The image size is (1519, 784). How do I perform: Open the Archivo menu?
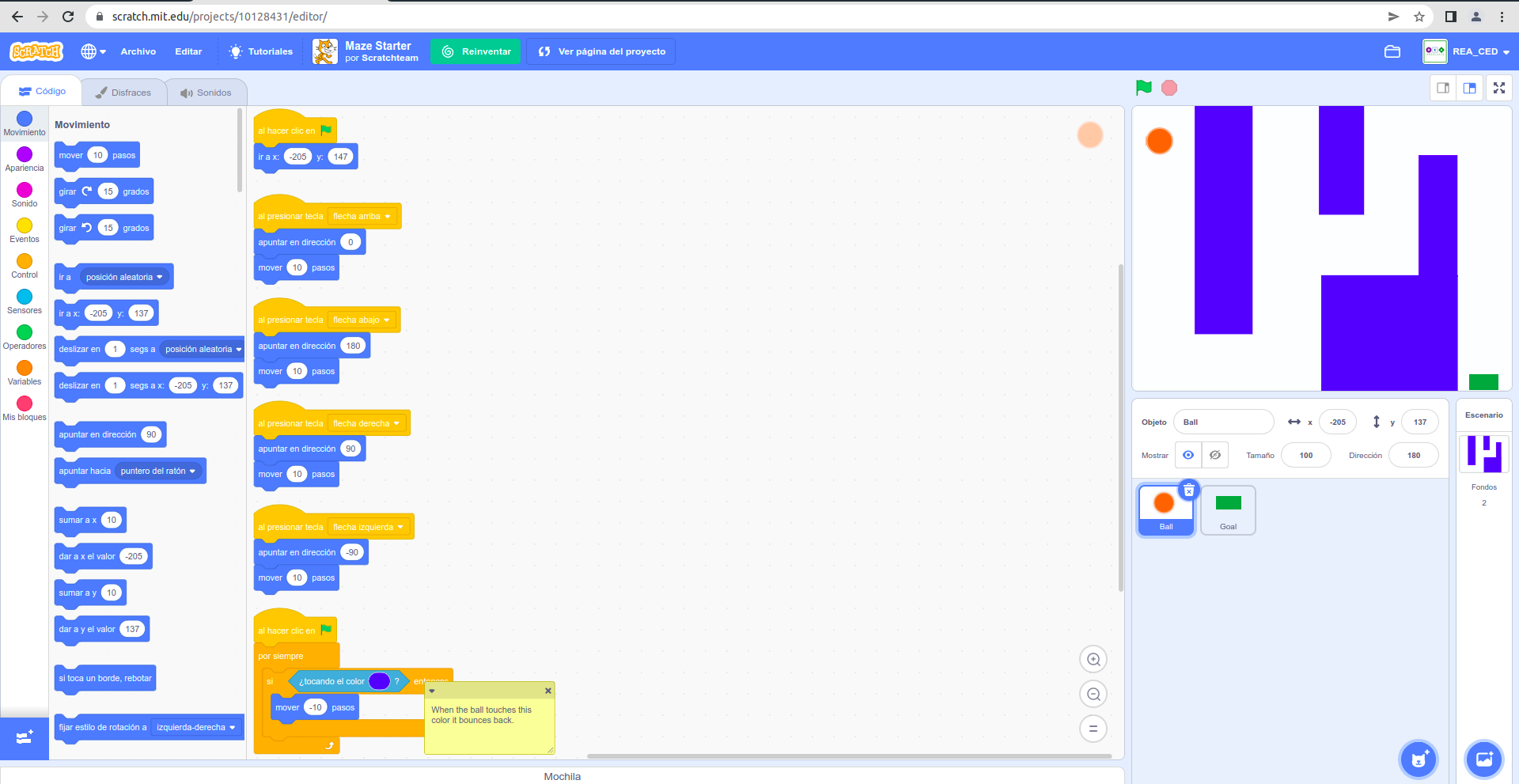pos(138,51)
